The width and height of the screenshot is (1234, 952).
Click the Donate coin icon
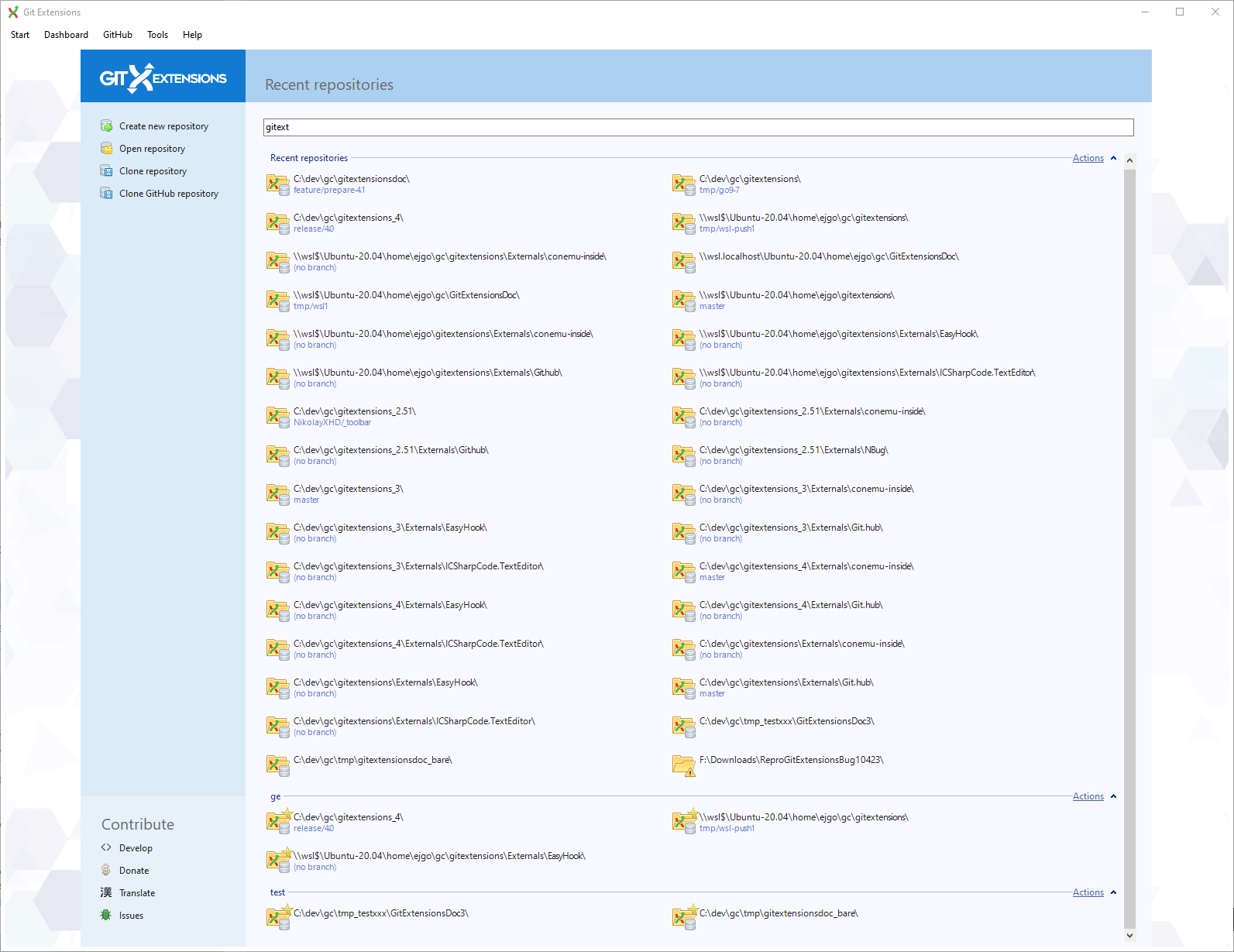coord(106,870)
